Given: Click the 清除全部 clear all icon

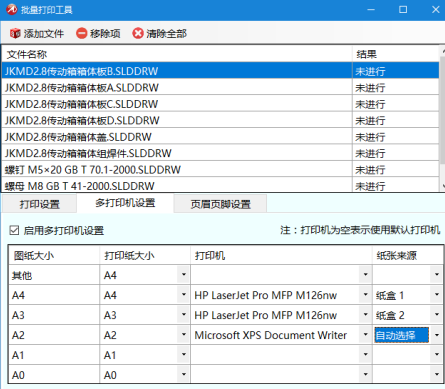Looking at the screenshot, I should tap(138, 33).
